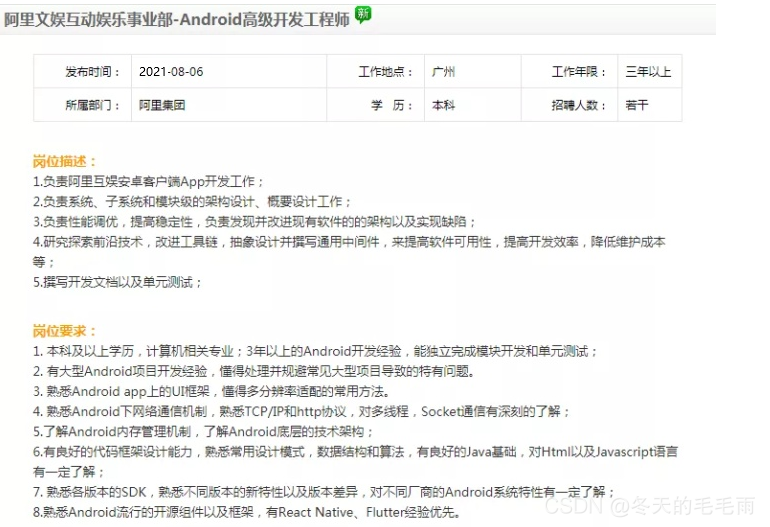The height and width of the screenshot is (527, 770).
Task: Click the green 新 badge icon
Action: click(x=363, y=15)
